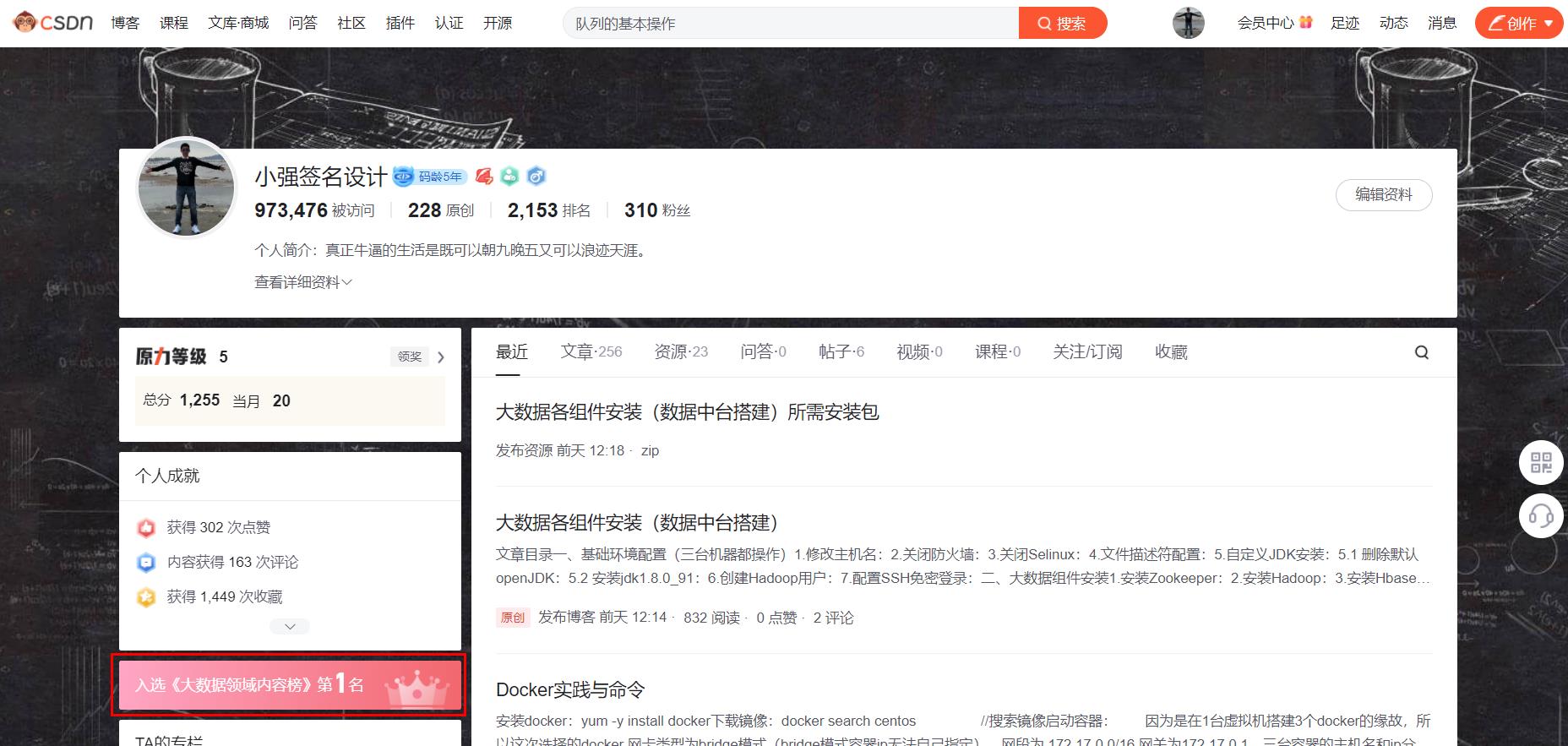Click the 832 阅读 count
This screenshot has height=746, width=1568.
coord(711,618)
